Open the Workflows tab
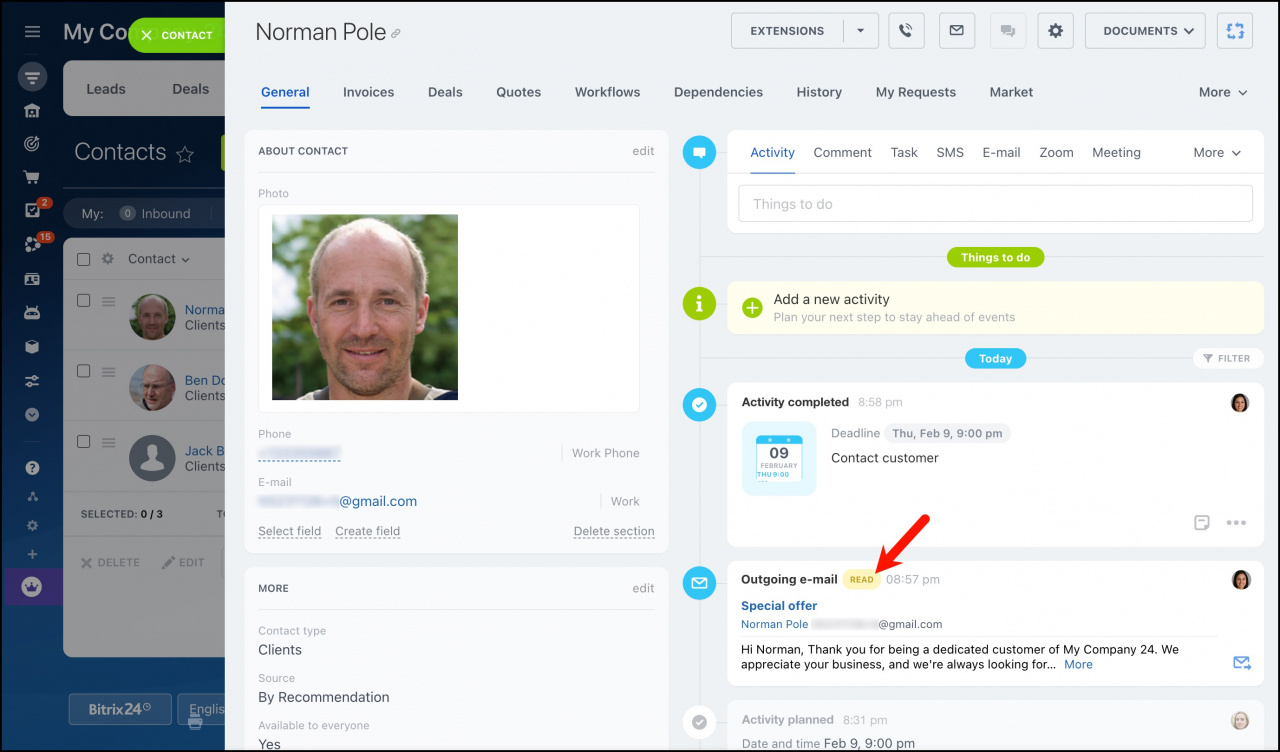Viewport: 1280px width, 752px height. 607,92
